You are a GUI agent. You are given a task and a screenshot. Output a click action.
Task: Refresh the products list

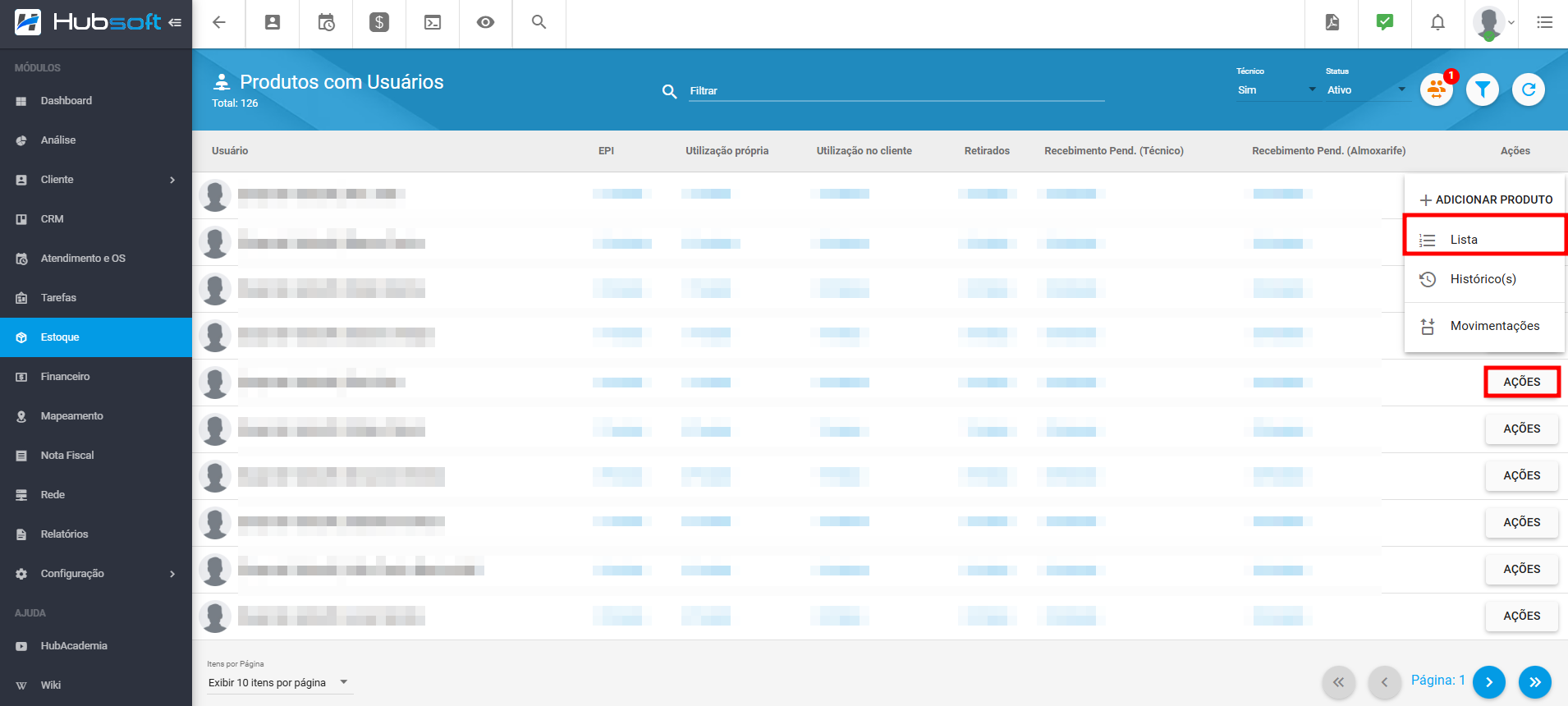click(x=1529, y=89)
